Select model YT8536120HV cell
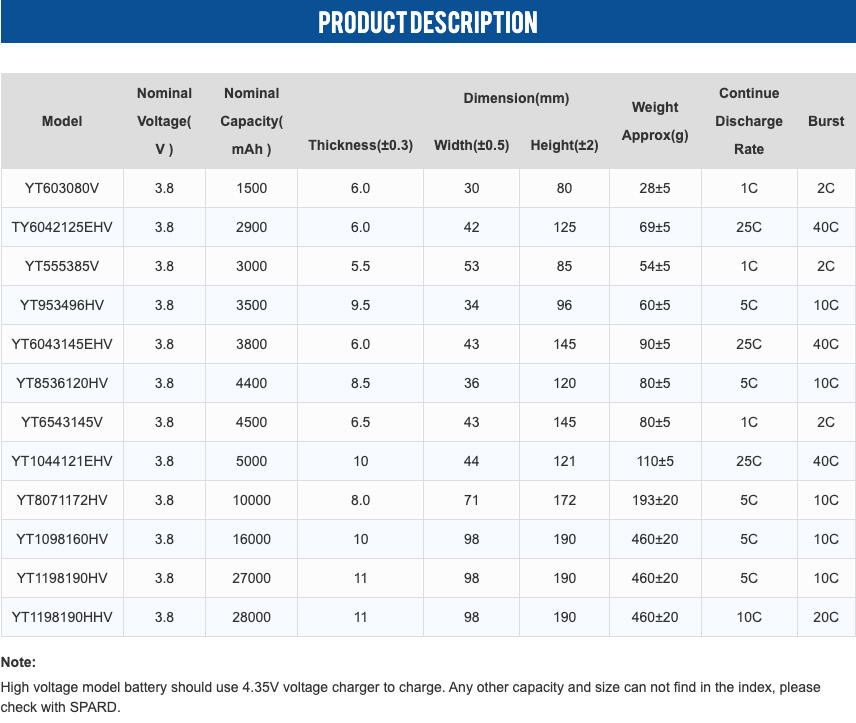Viewport: 856px width, 723px height. point(62,383)
